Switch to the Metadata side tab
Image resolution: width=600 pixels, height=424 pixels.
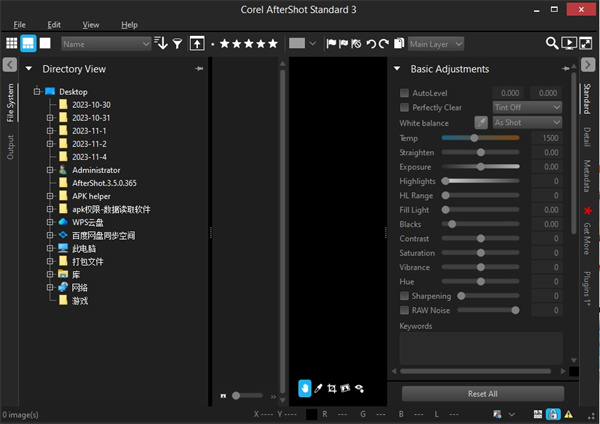[x=587, y=176]
